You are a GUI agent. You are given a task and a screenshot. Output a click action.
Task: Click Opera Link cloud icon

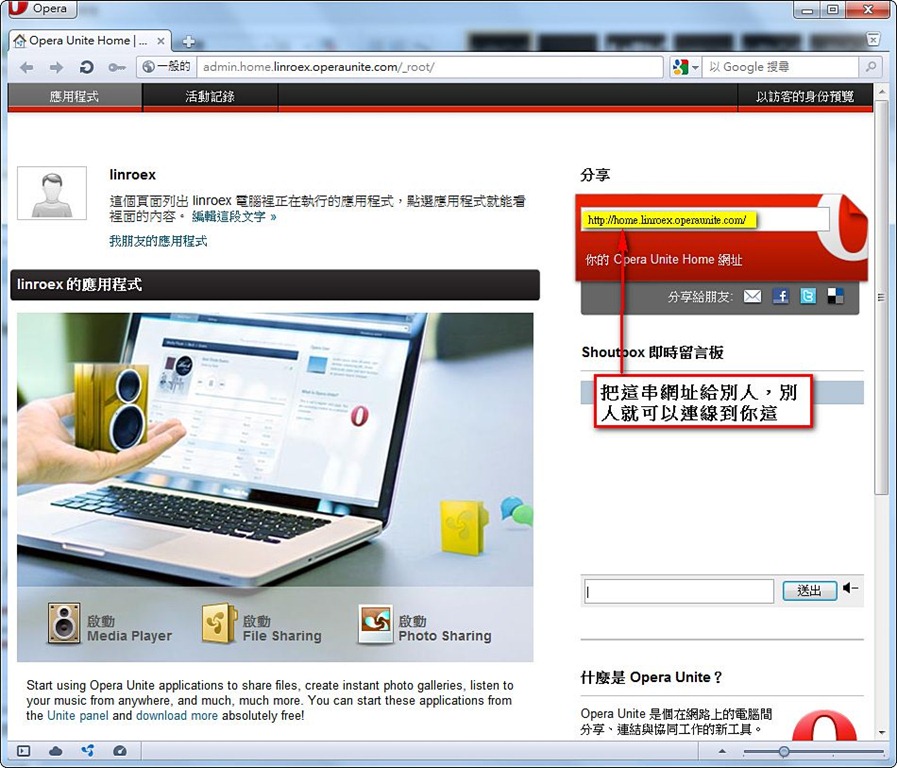[x=55, y=751]
